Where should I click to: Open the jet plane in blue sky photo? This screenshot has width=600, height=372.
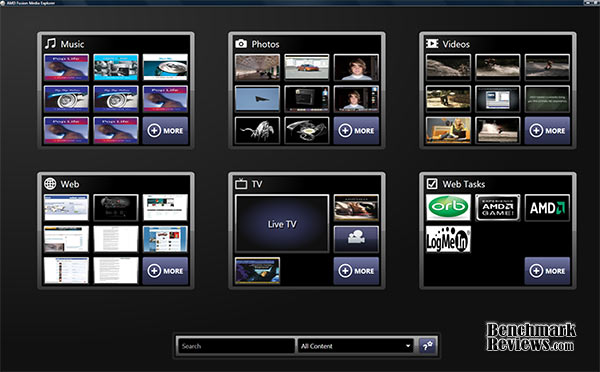click(257, 99)
